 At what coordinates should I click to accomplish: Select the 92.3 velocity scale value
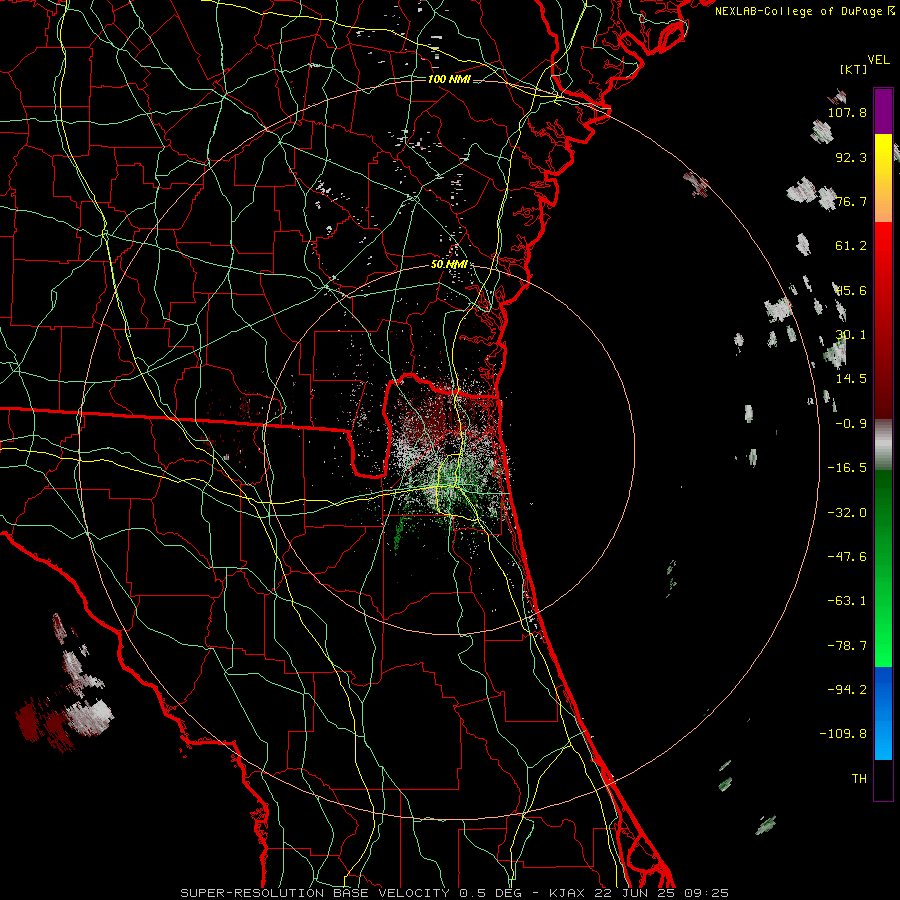coord(851,157)
